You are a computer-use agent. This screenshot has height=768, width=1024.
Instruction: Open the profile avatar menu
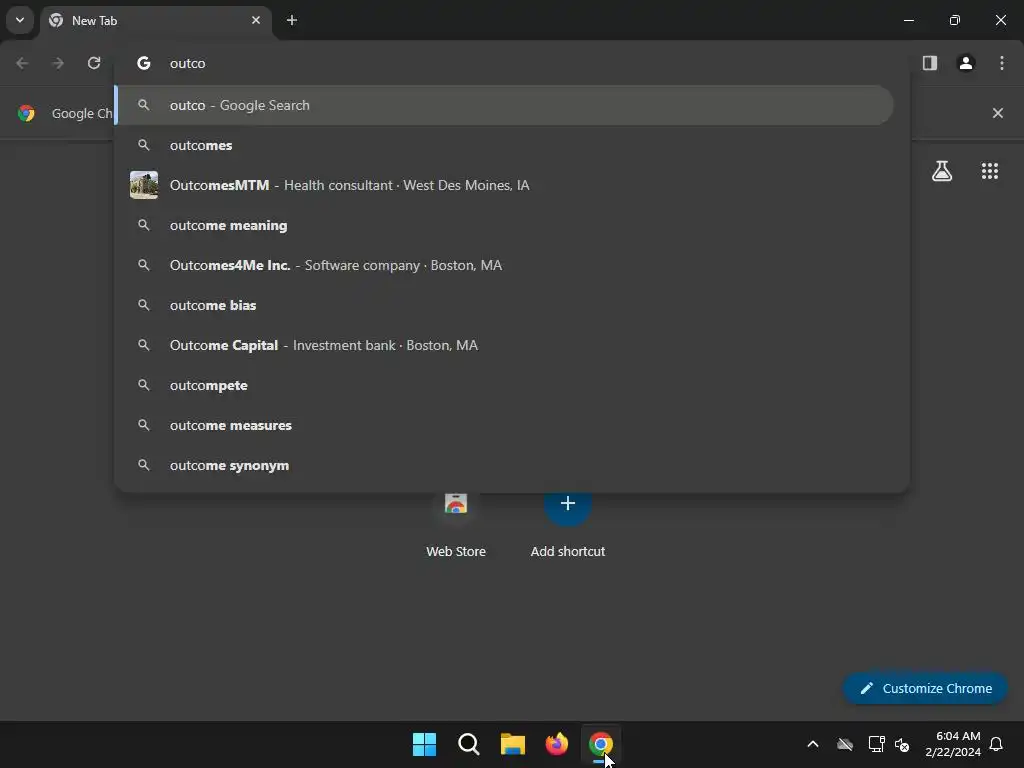click(966, 63)
